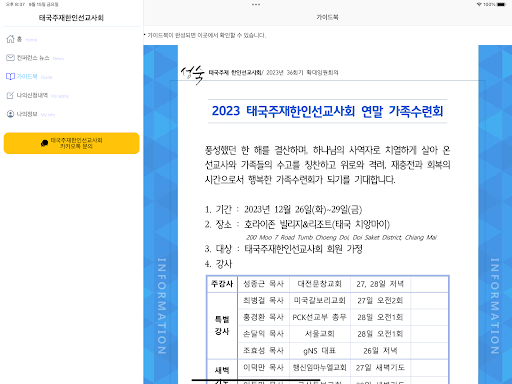Screen dimensions: 512x384
Task: Select the open-book Guide icon
Action: [10, 76]
